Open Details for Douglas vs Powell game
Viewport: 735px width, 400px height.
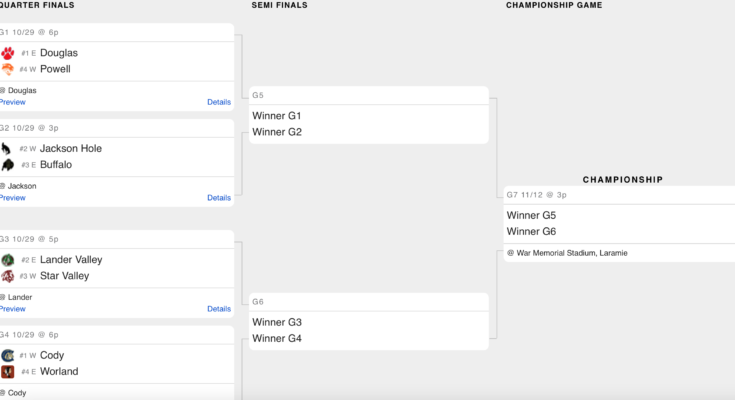(x=219, y=102)
